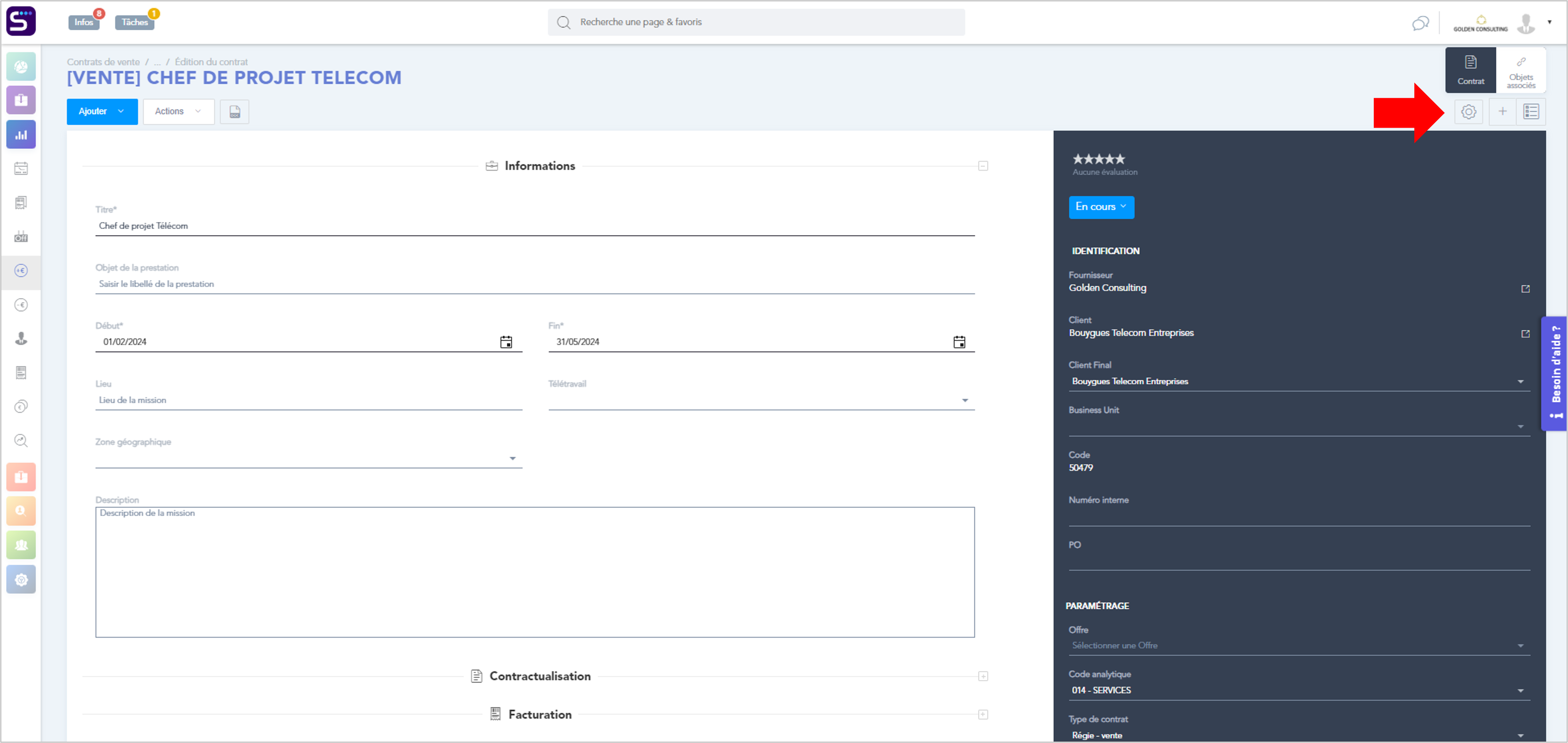Open the blue settings sidebar module
The width and height of the screenshot is (1568, 743).
21,579
